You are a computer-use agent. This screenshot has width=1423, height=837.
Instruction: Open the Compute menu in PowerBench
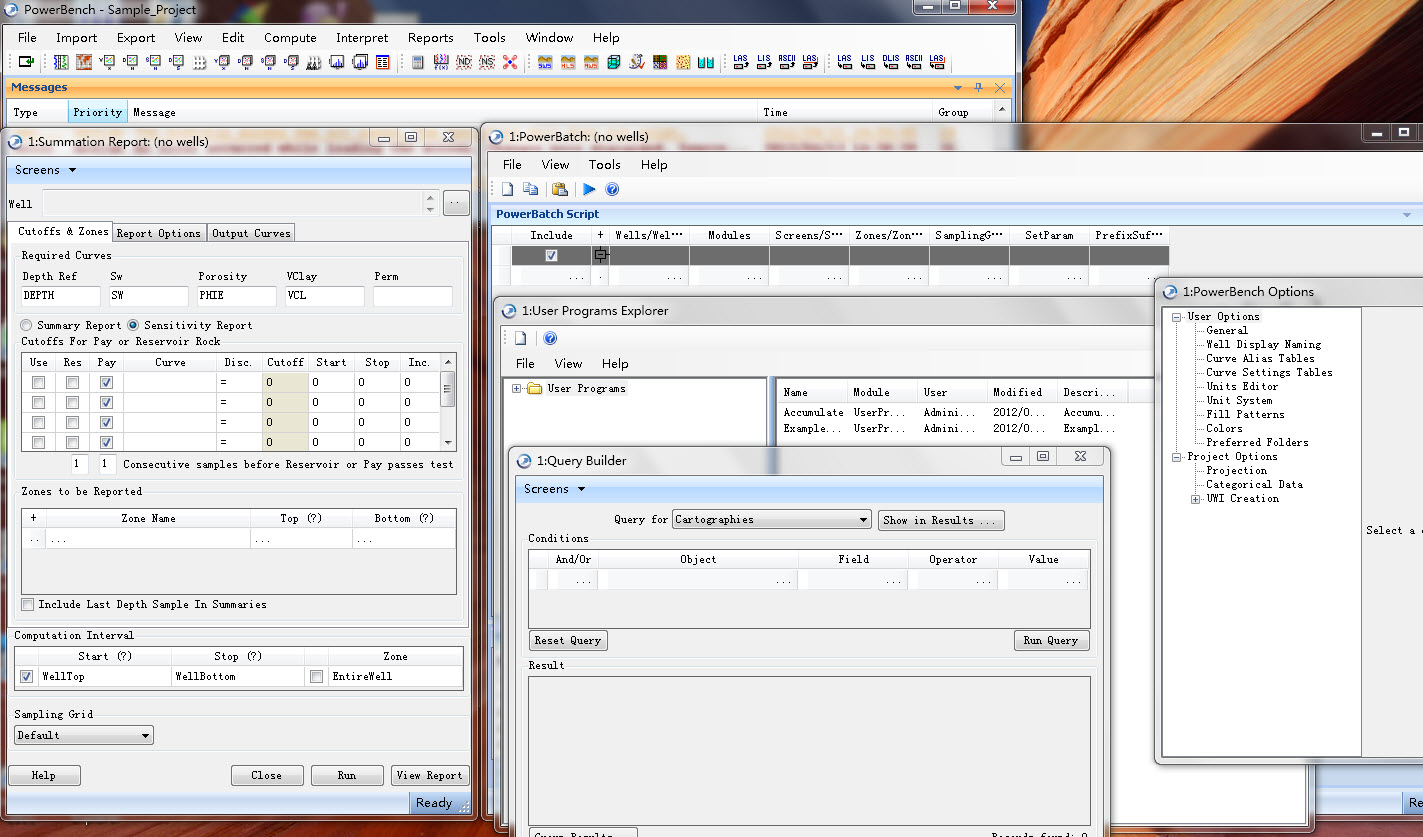pos(290,38)
